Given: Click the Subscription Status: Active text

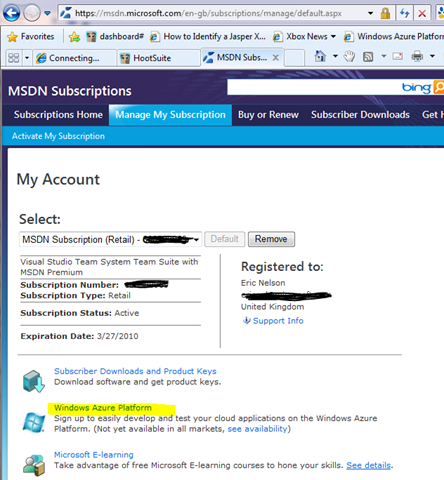Looking at the screenshot, I should point(80,313).
